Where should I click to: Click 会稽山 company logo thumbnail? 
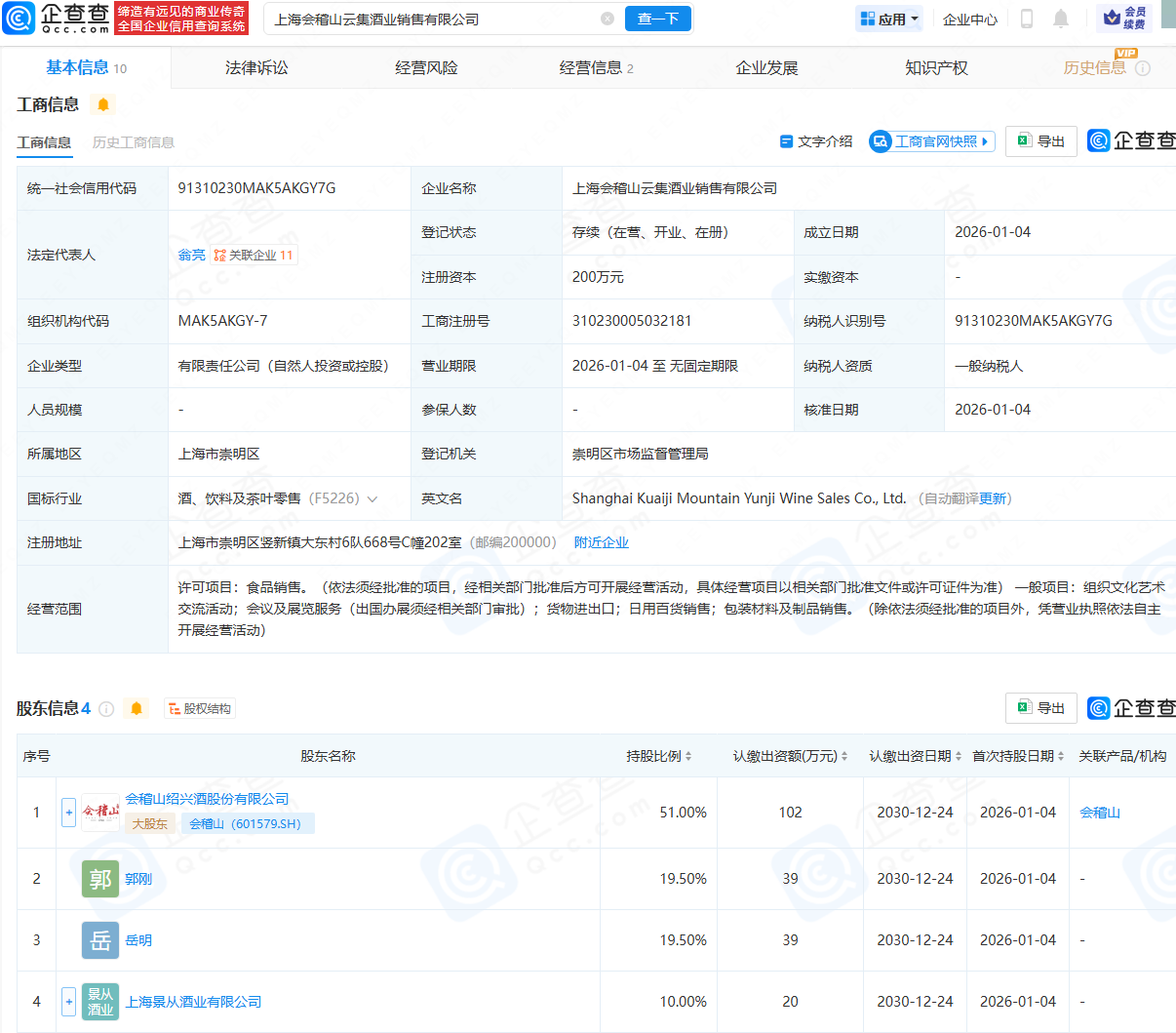[100, 812]
